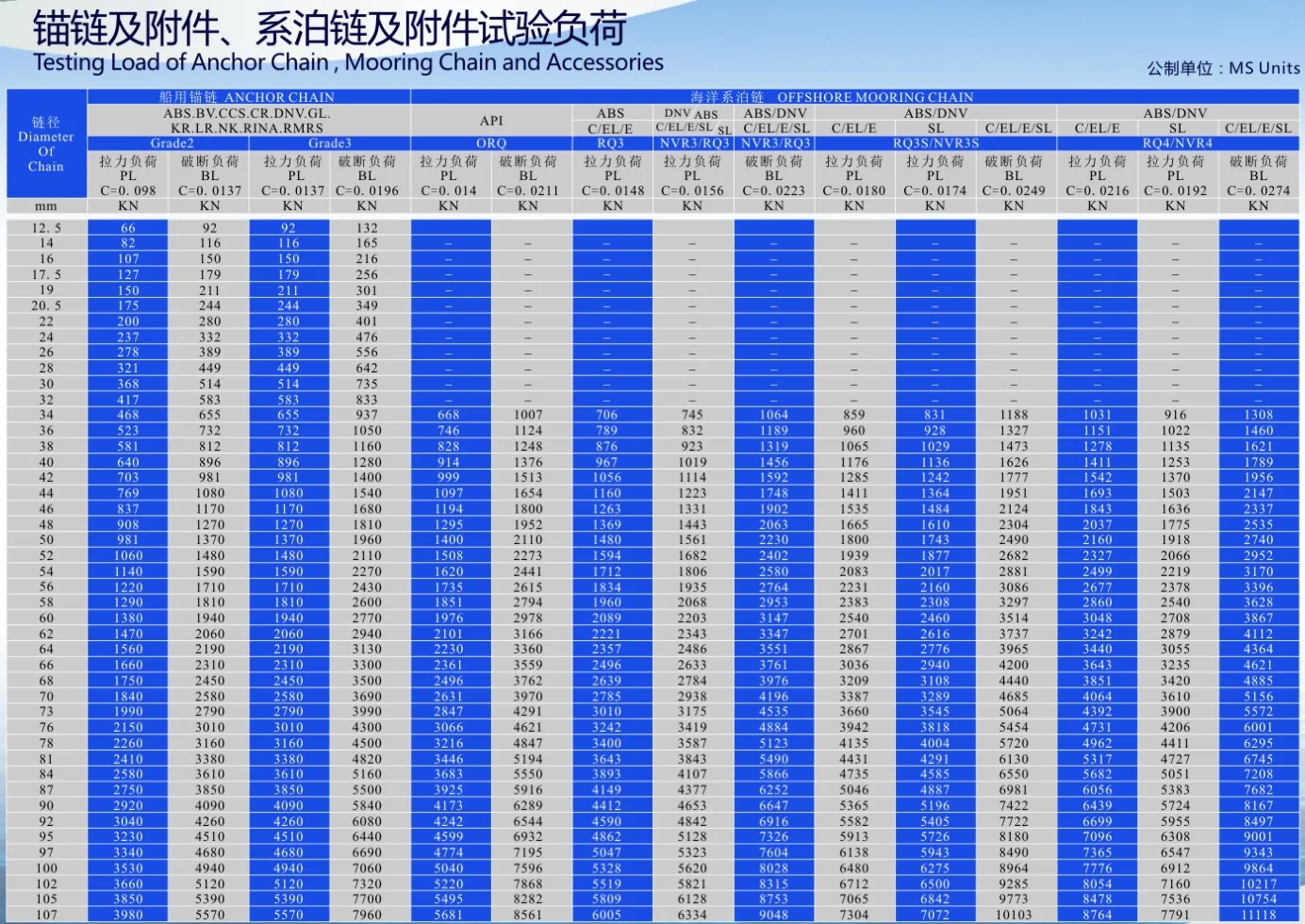Select the OFFSHORE MOORING CHAIN section header
The width and height of the screenshot is (1305, 924).
(832, 97)
